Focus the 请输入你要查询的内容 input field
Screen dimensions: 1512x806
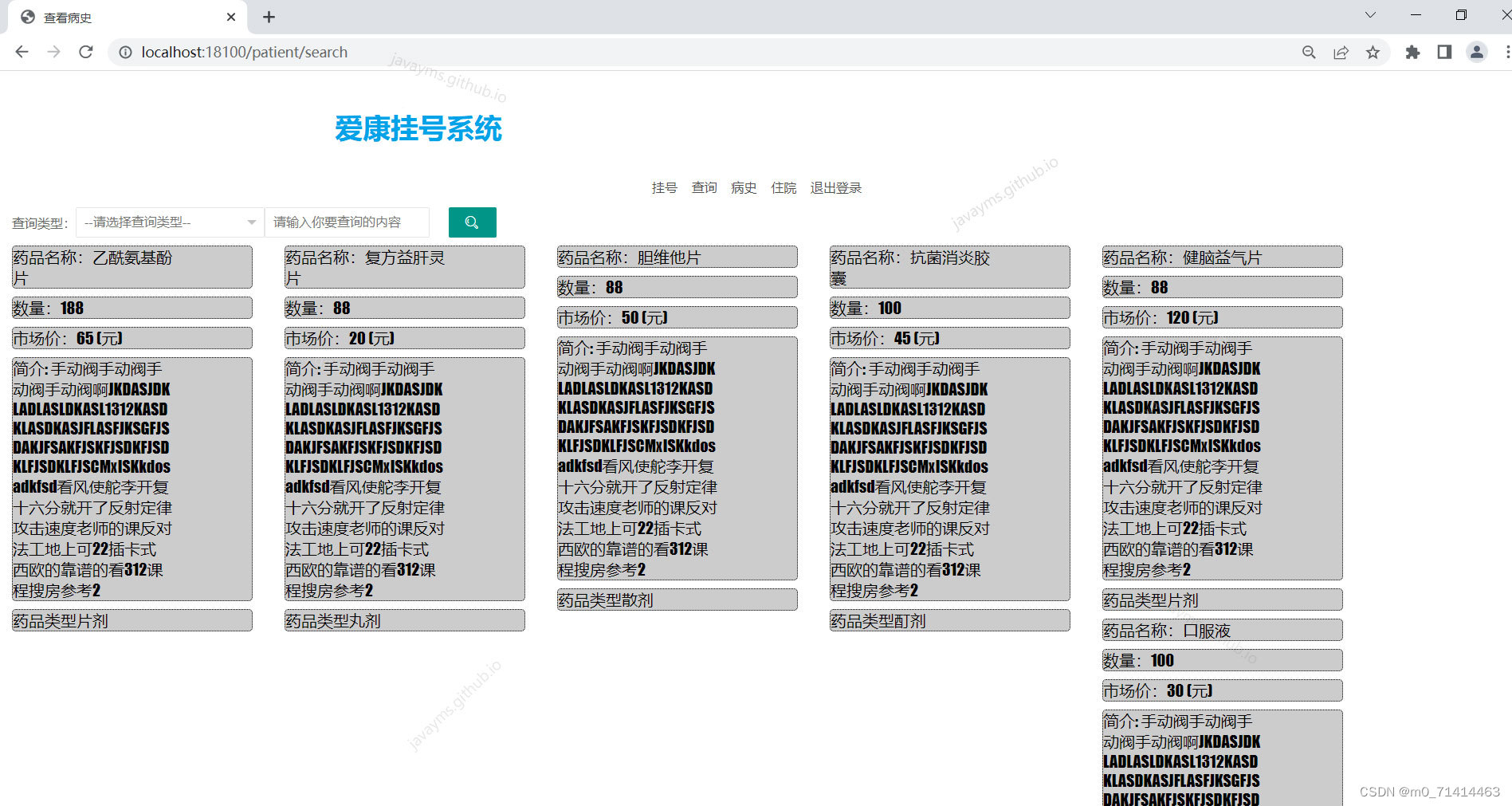(347, 222)
